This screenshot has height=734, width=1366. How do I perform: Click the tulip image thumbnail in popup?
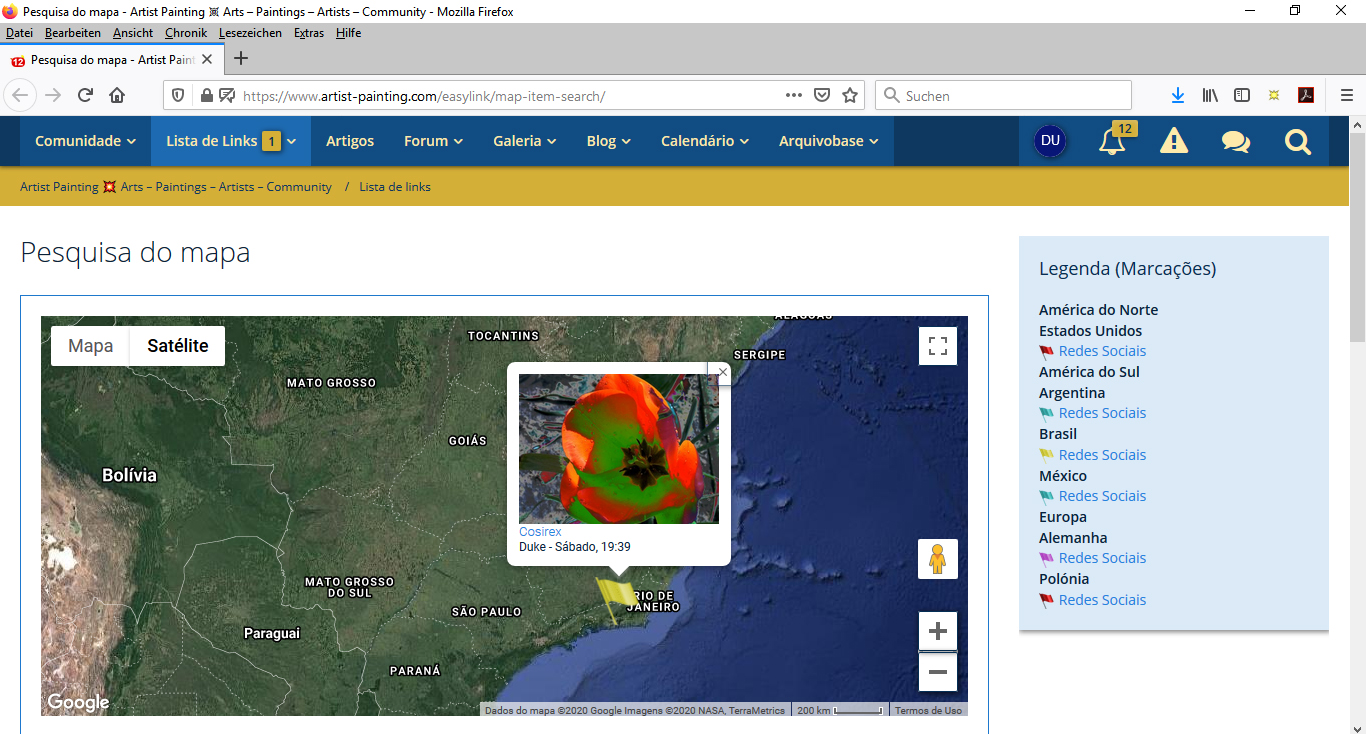point(618,448)
